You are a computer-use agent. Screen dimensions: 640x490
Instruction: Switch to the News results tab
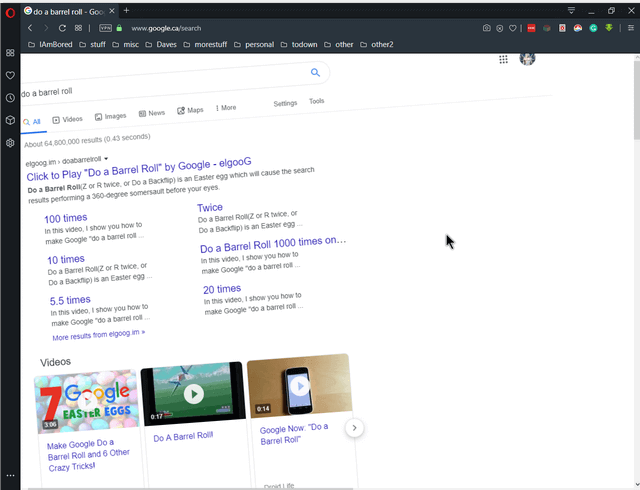coord(152,113)
